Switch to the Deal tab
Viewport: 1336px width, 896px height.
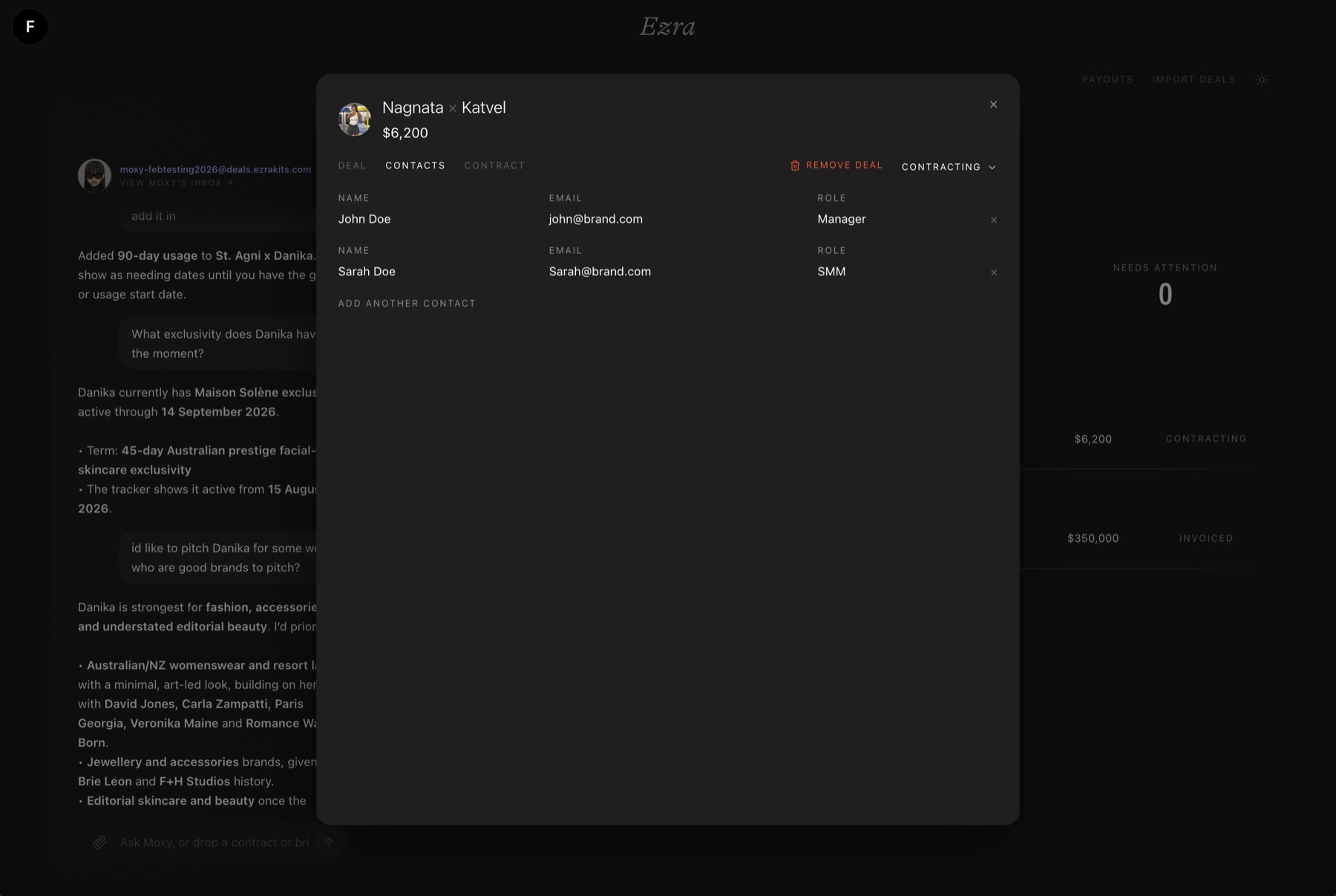pos(352,166)
